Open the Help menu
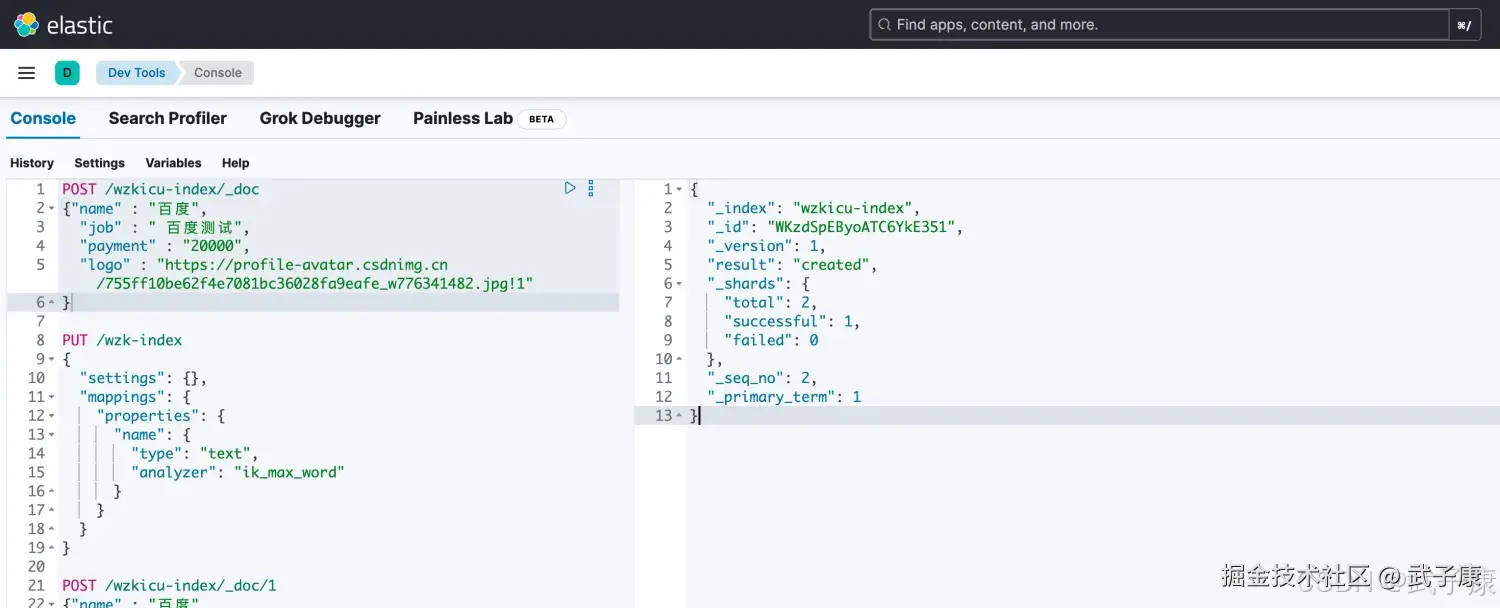Viewport: 1500px width, 608px height. [x=235, y=162]
